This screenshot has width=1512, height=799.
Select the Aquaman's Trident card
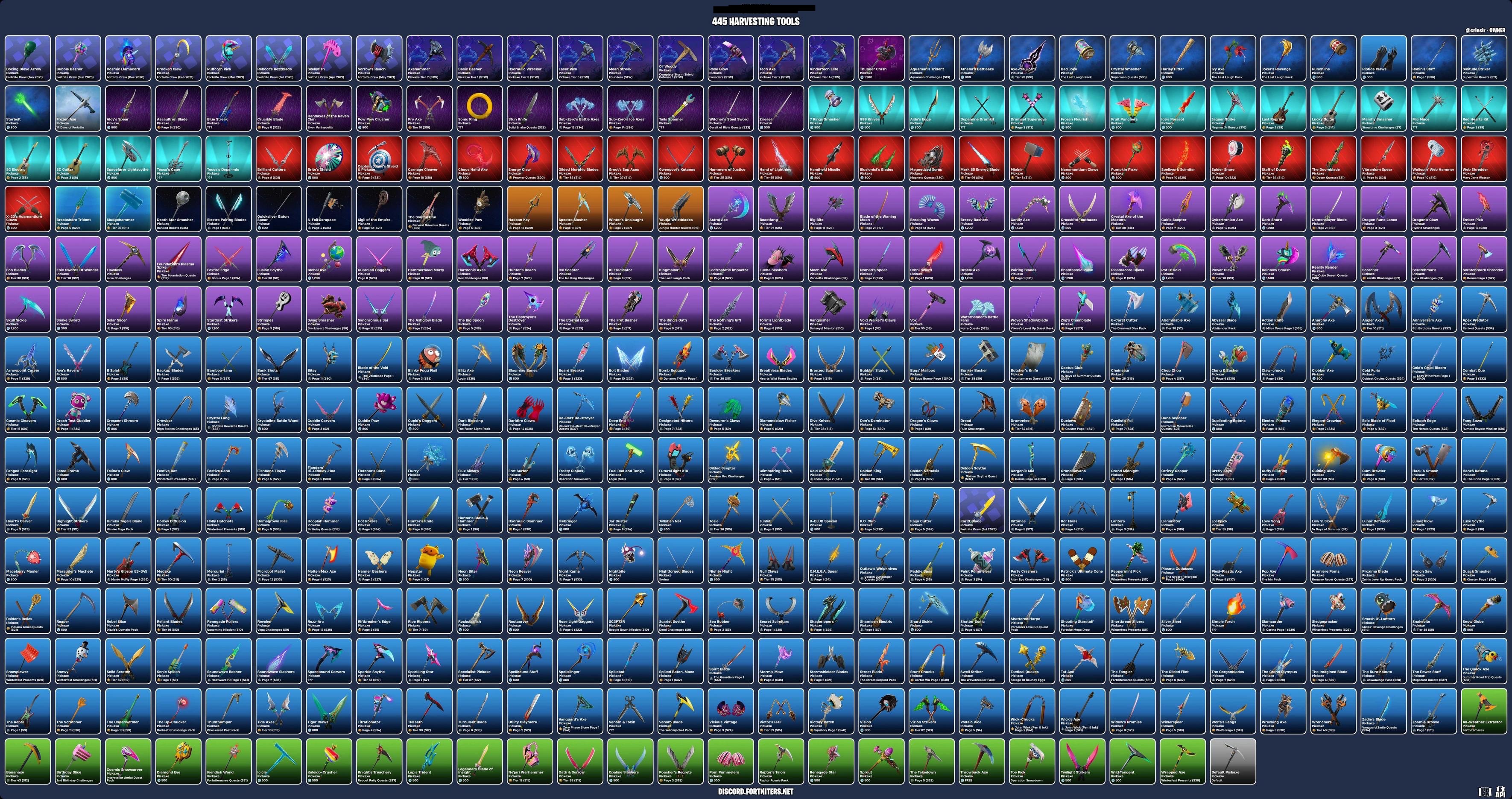[931, 58]
